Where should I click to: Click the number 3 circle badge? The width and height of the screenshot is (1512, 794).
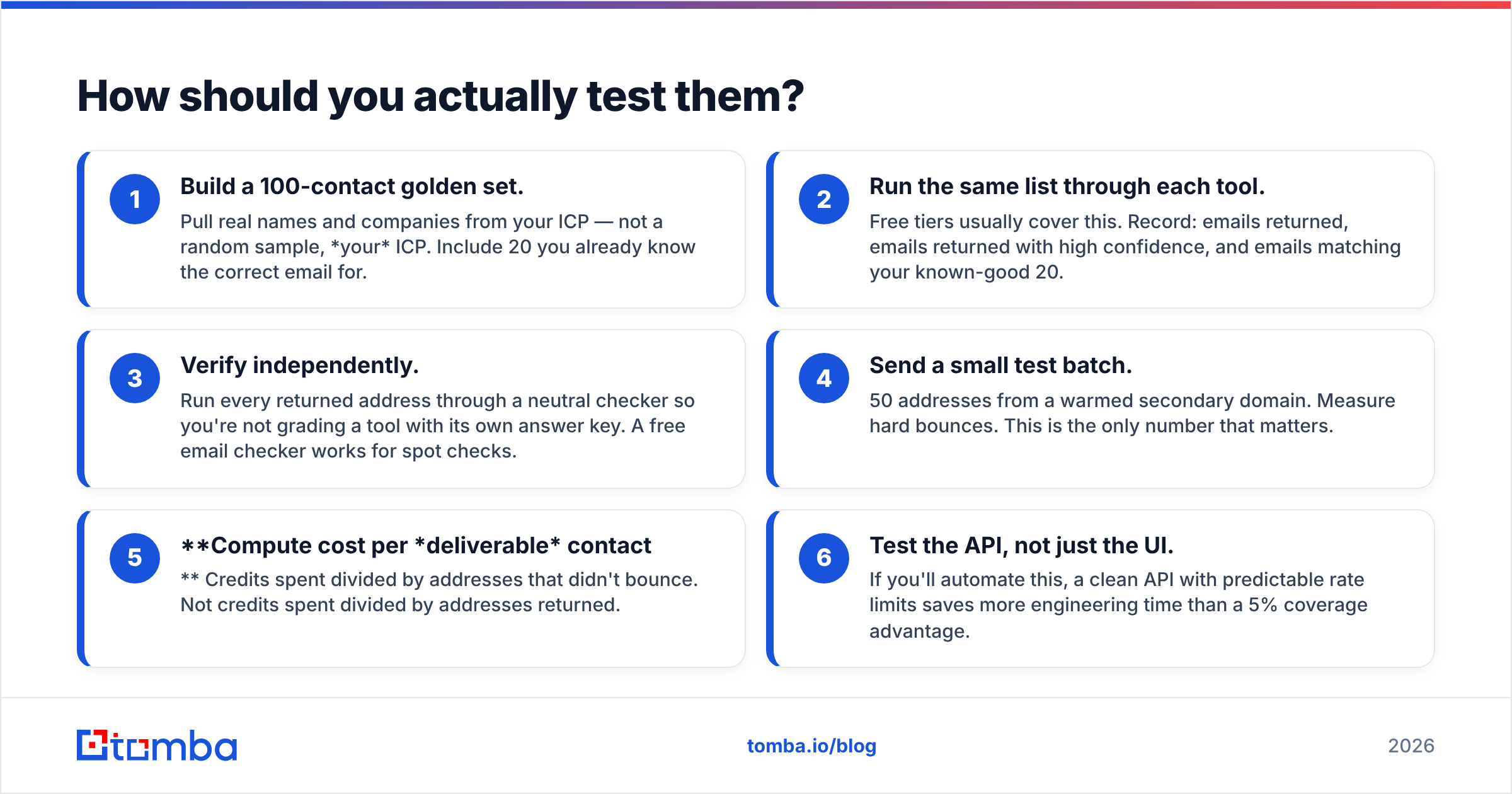click(135, 378)
